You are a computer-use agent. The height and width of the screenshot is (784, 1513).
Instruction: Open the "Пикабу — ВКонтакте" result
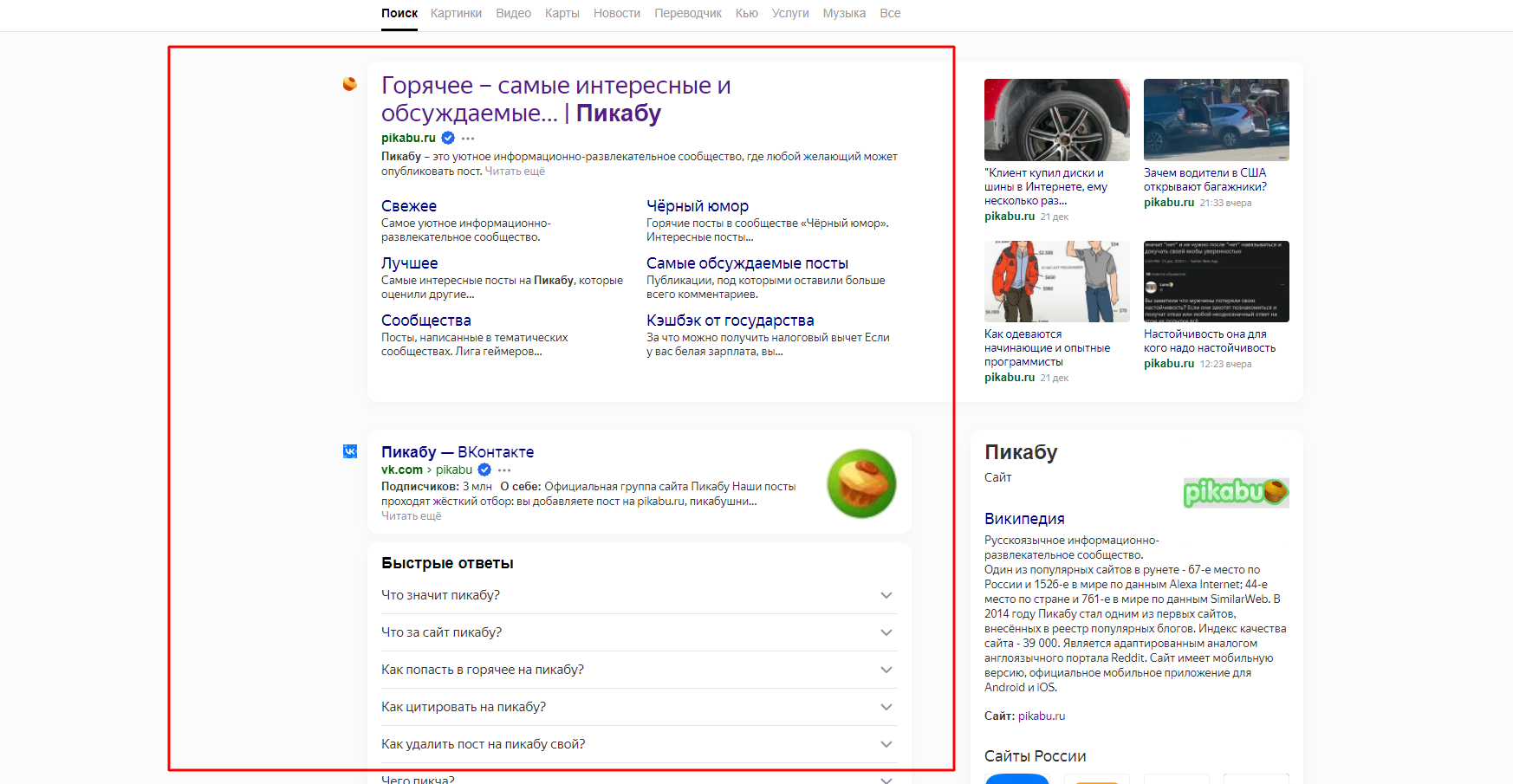[x=458, y=452]
